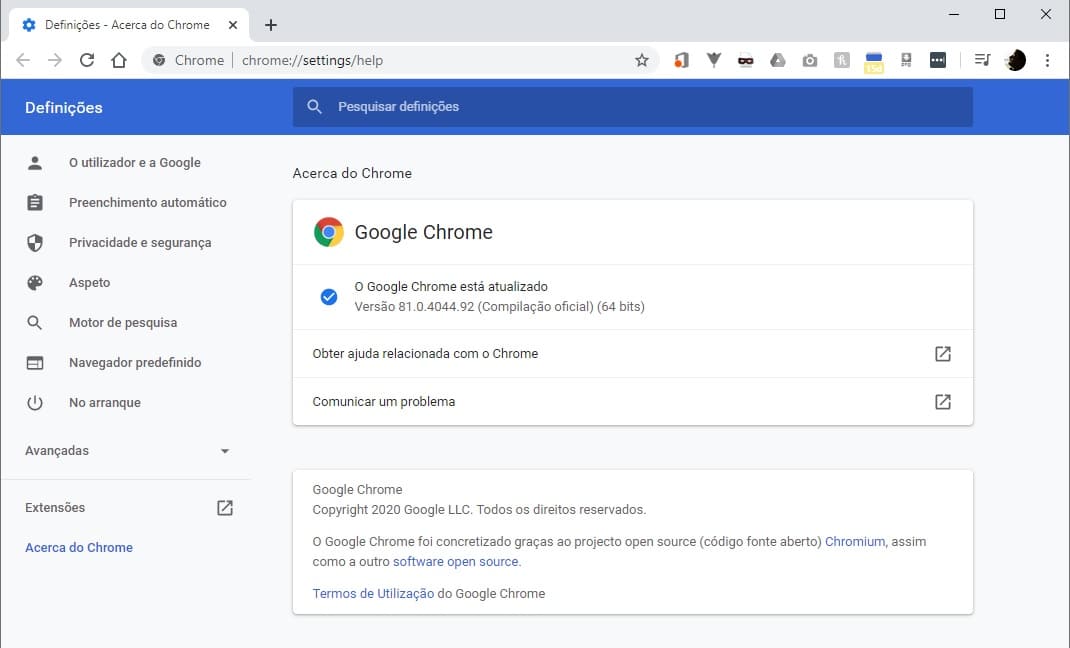The image size is (1070, 648).
Task: Click the blue update checkmark icon
Action: 328,297
